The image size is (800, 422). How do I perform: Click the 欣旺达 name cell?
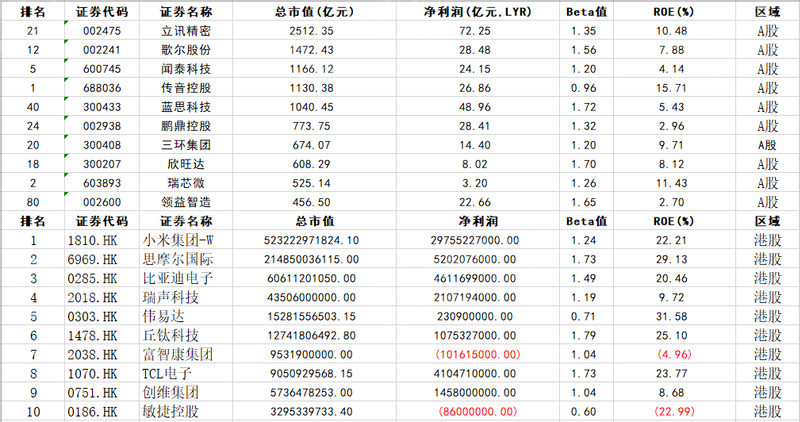[186, 164]
